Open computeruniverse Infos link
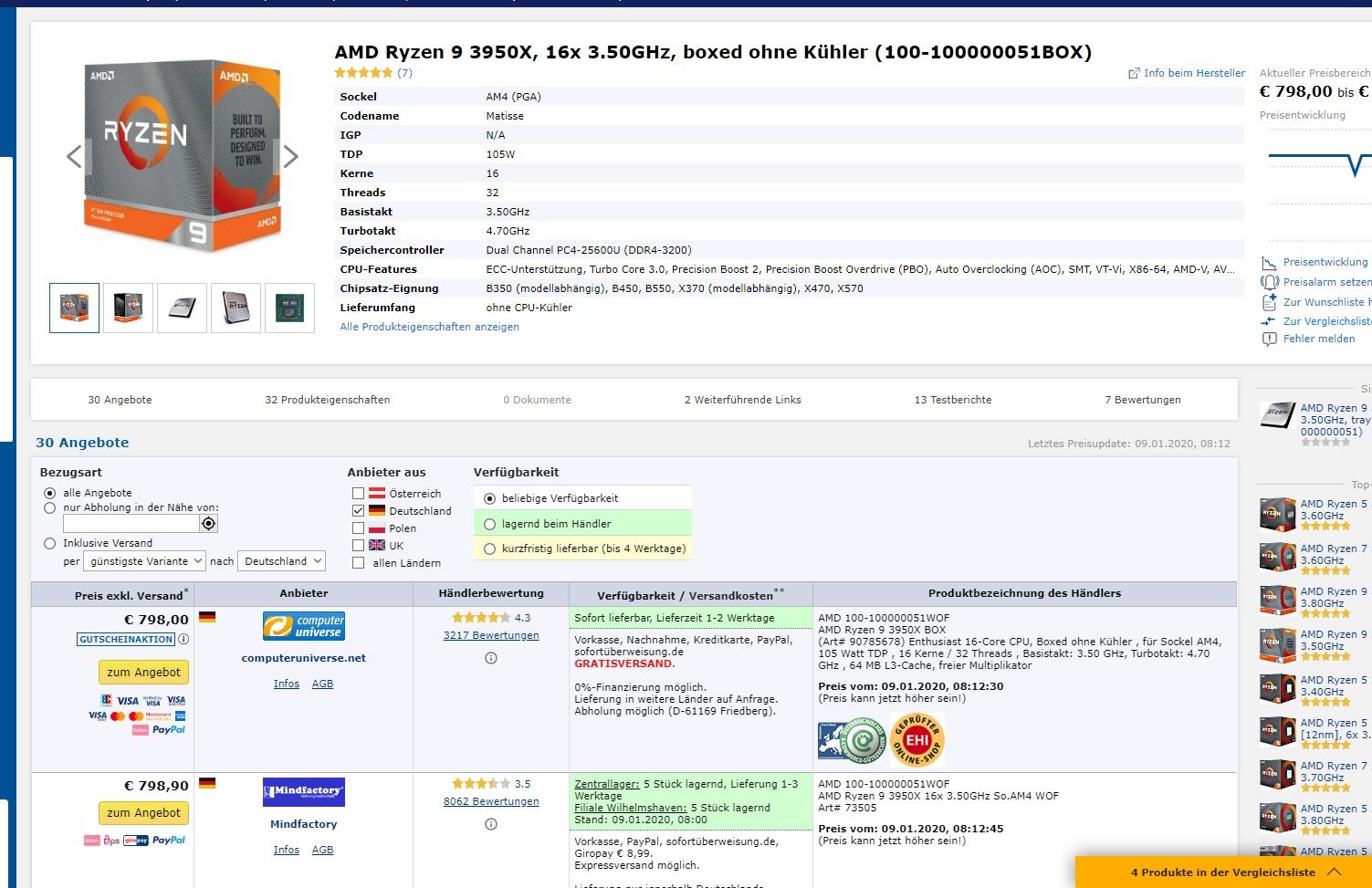The width and height of the screenshot is (1372, 888). click(287, 684)
